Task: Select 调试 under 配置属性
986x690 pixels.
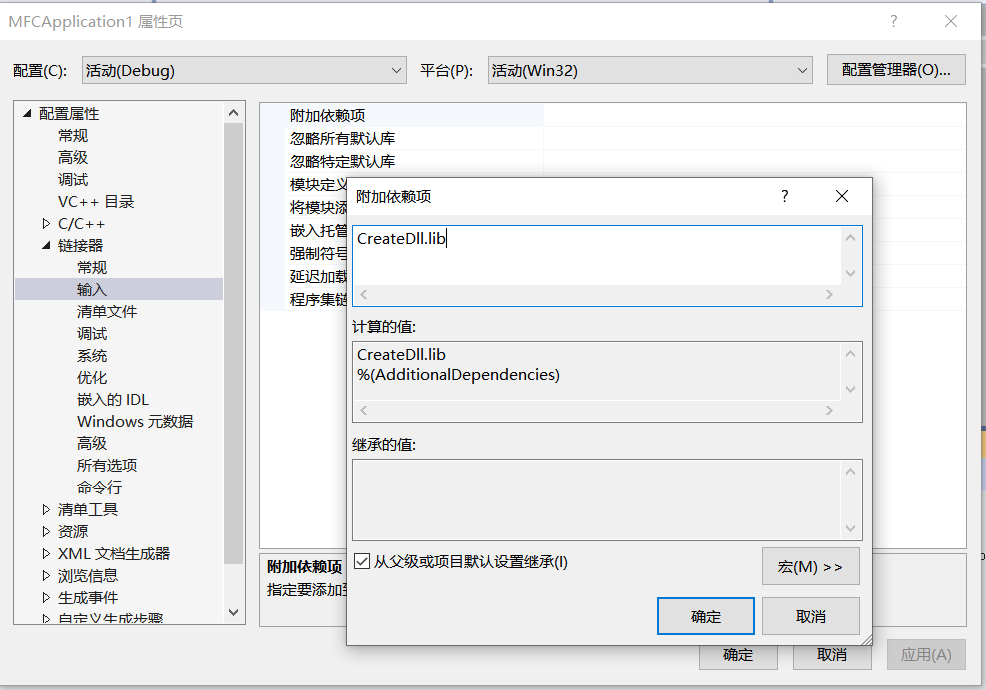Action: tap(73, 179)
